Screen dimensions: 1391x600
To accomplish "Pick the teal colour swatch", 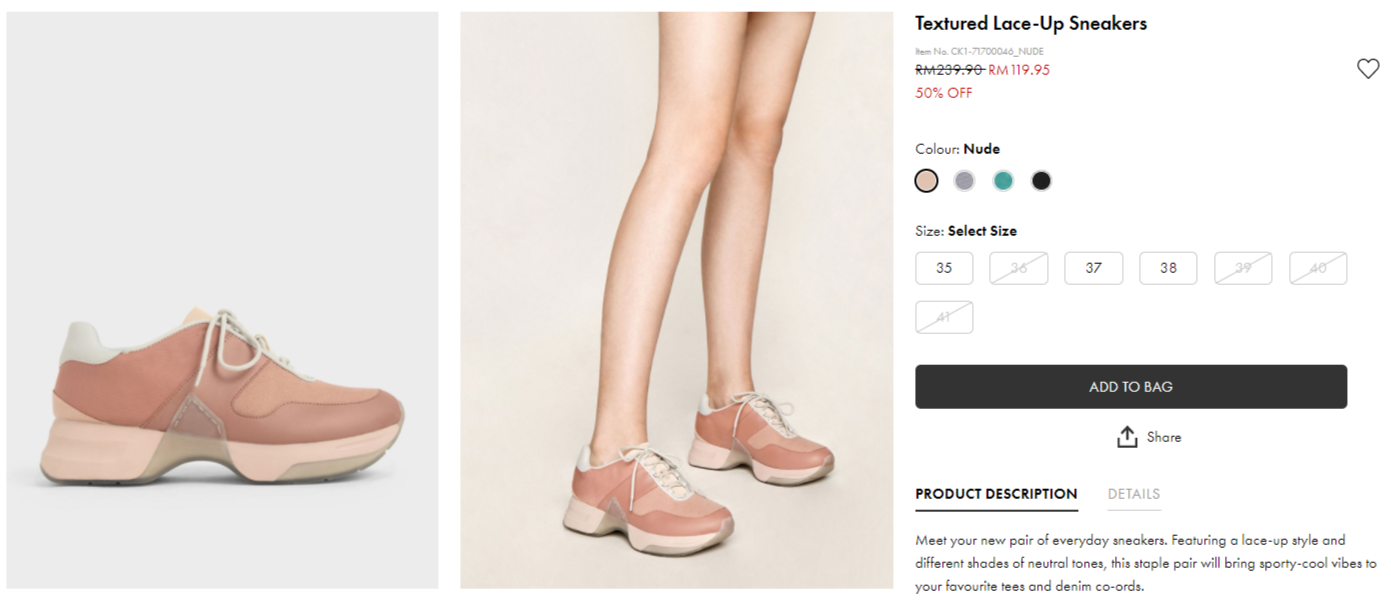I will click(1003, 181).
